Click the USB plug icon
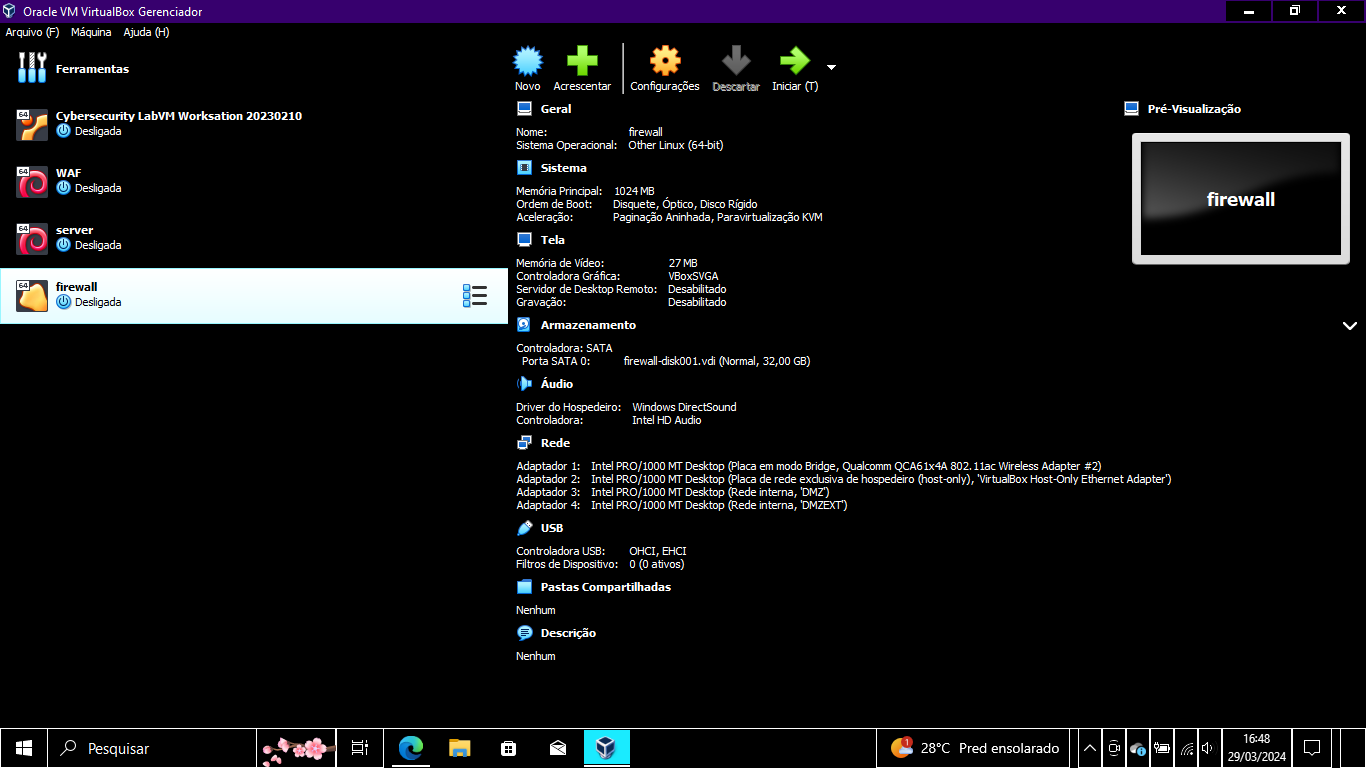This screenshot has width=1366, height=768. 524,528
